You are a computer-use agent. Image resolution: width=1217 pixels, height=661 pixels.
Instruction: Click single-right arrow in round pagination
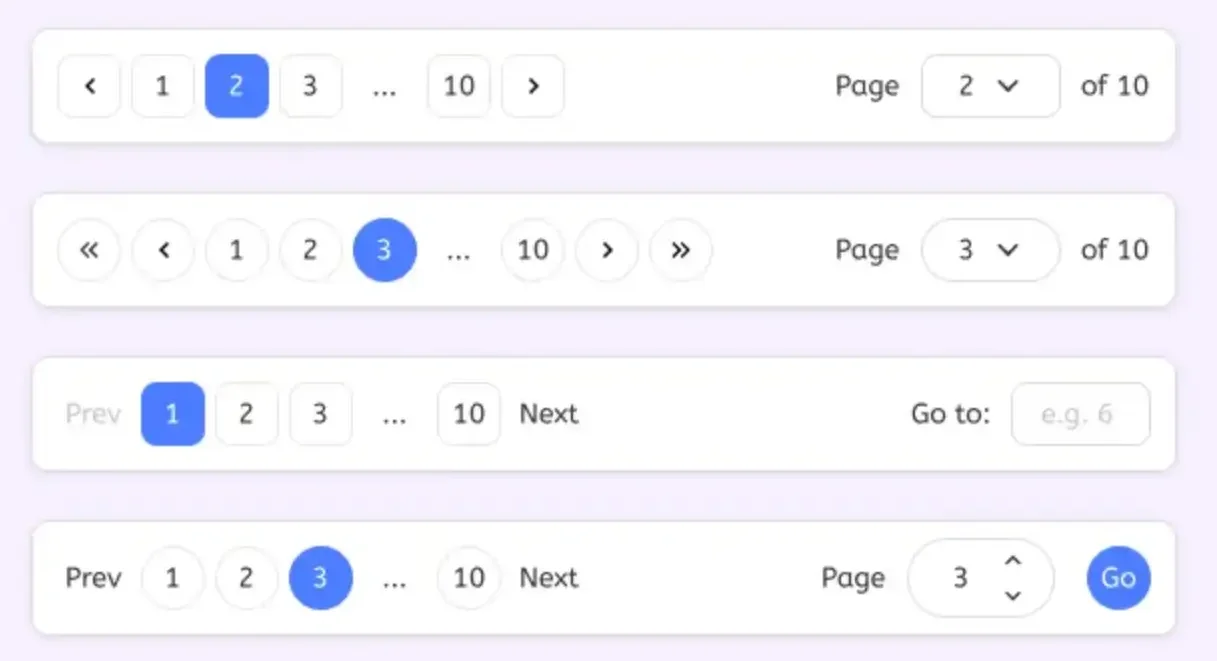tap(607, 250)
